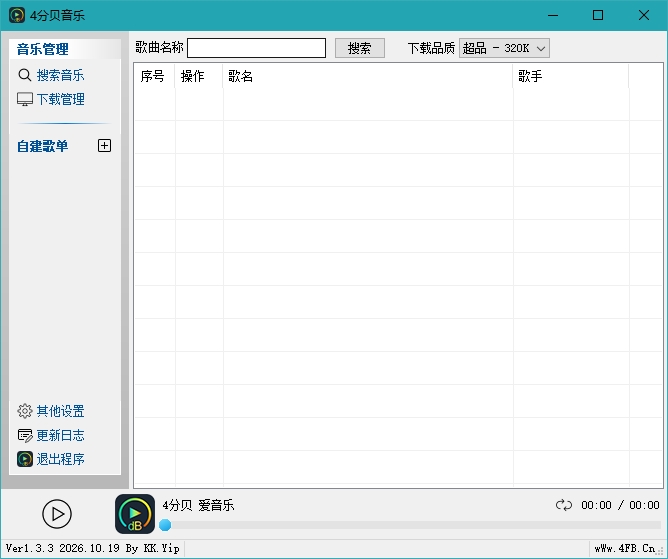
Task: Minimize the 4分贝音乐 window
Action: (553, 15)
